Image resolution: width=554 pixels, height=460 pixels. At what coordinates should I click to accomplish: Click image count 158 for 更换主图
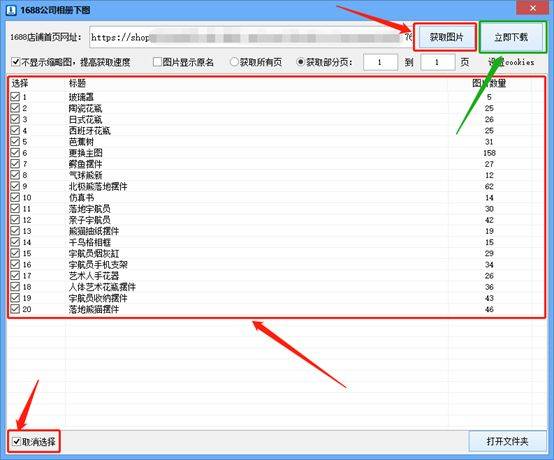[x=489, y=153]
